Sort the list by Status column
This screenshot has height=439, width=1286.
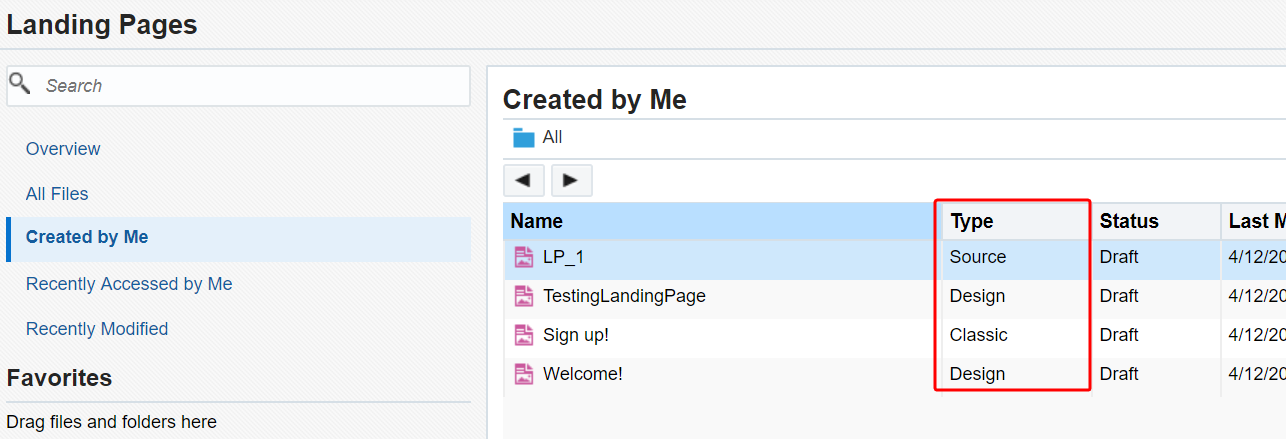tap(1129, 221)
